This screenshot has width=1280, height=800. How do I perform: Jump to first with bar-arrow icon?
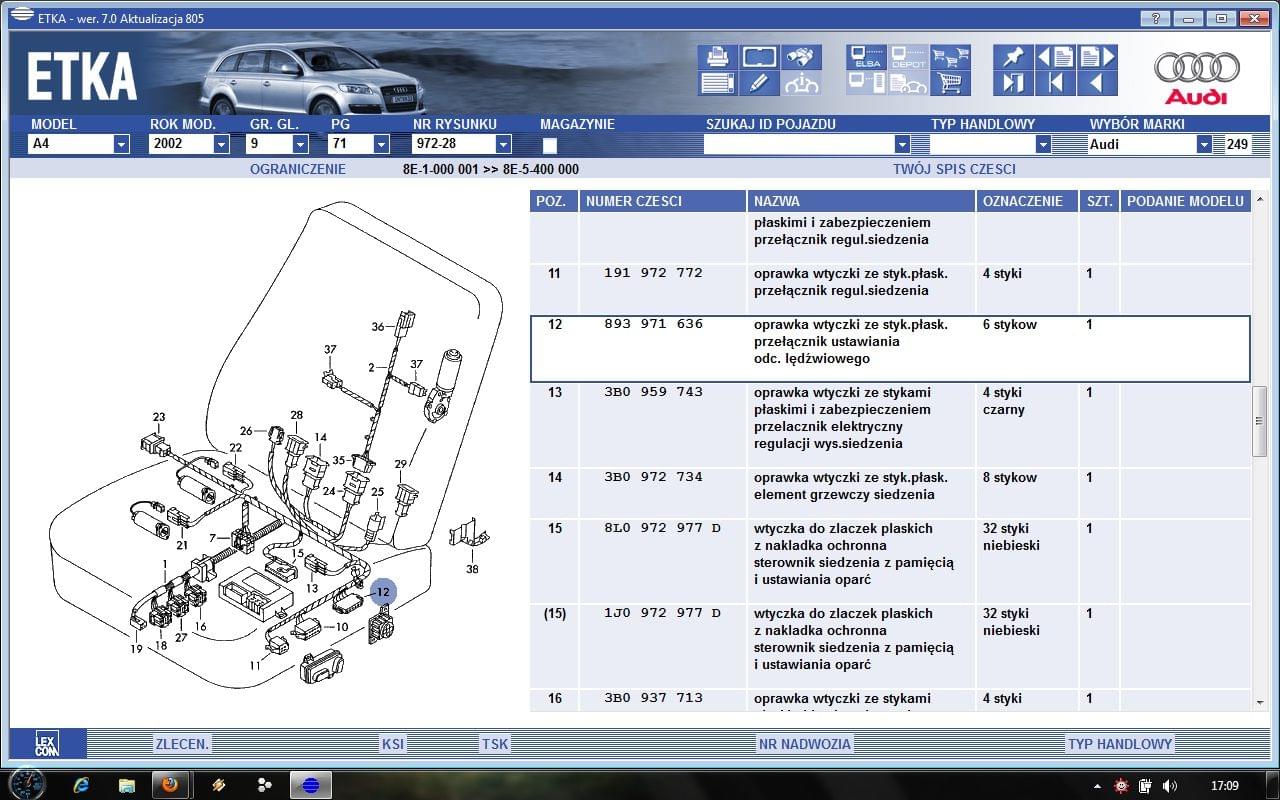point(1055,83)
